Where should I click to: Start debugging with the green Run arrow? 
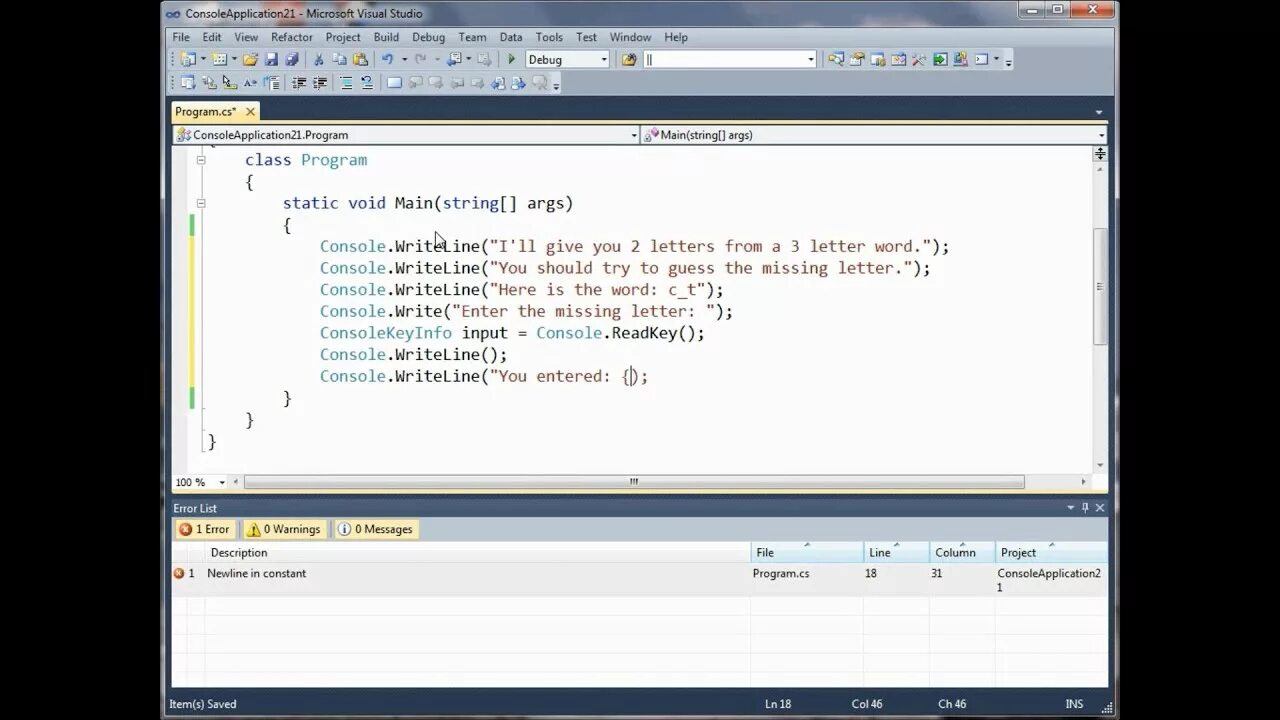510,58
